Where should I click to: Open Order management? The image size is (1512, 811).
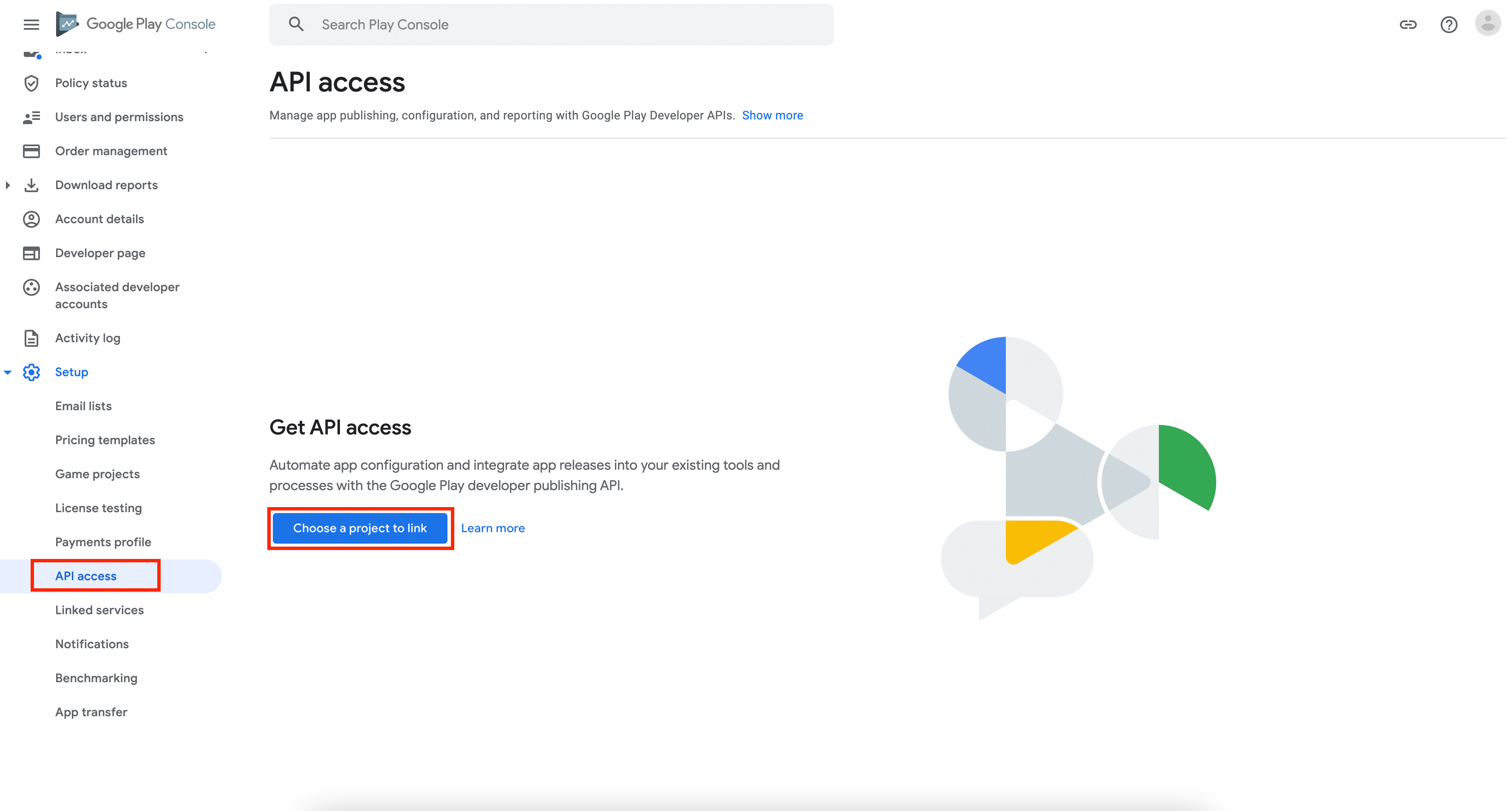click(111, 151)
